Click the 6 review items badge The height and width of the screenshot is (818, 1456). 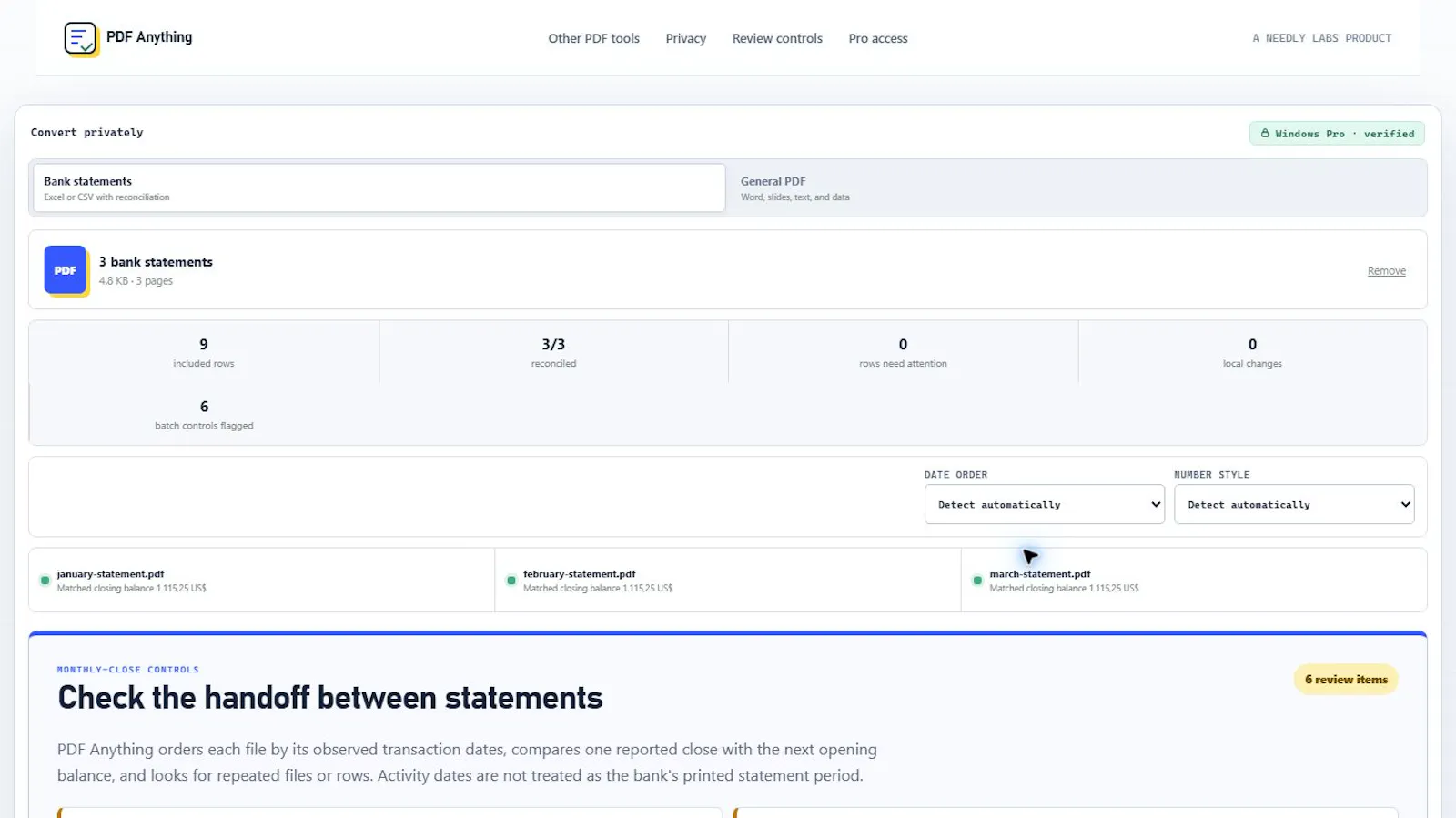pyautogui.click(x=1346, y=680)
